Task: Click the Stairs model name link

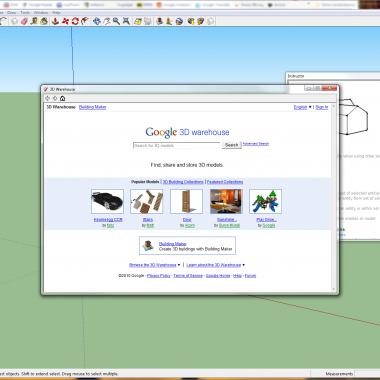Action: coord(148,220)
